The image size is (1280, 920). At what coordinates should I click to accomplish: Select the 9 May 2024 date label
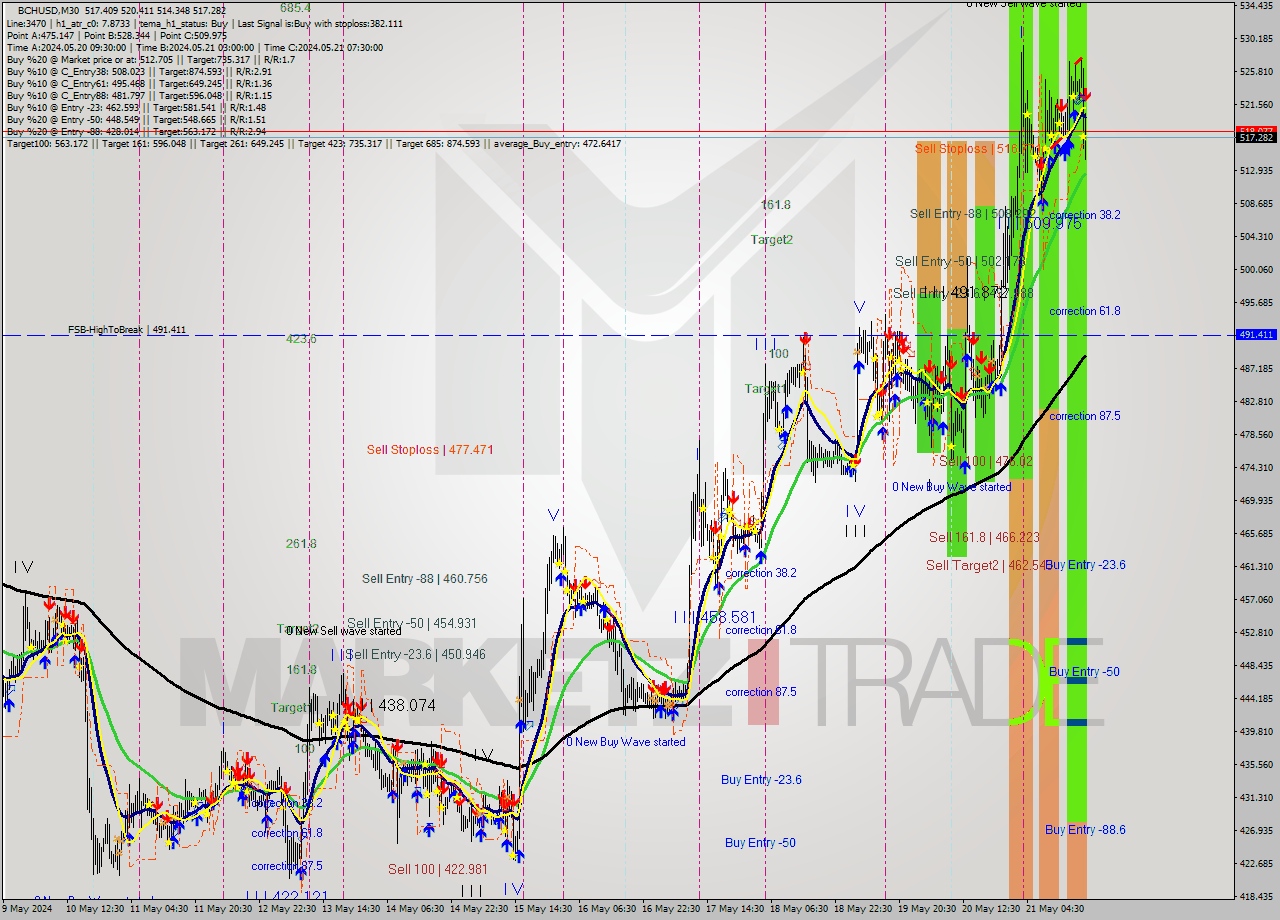[x=28, y=909]
